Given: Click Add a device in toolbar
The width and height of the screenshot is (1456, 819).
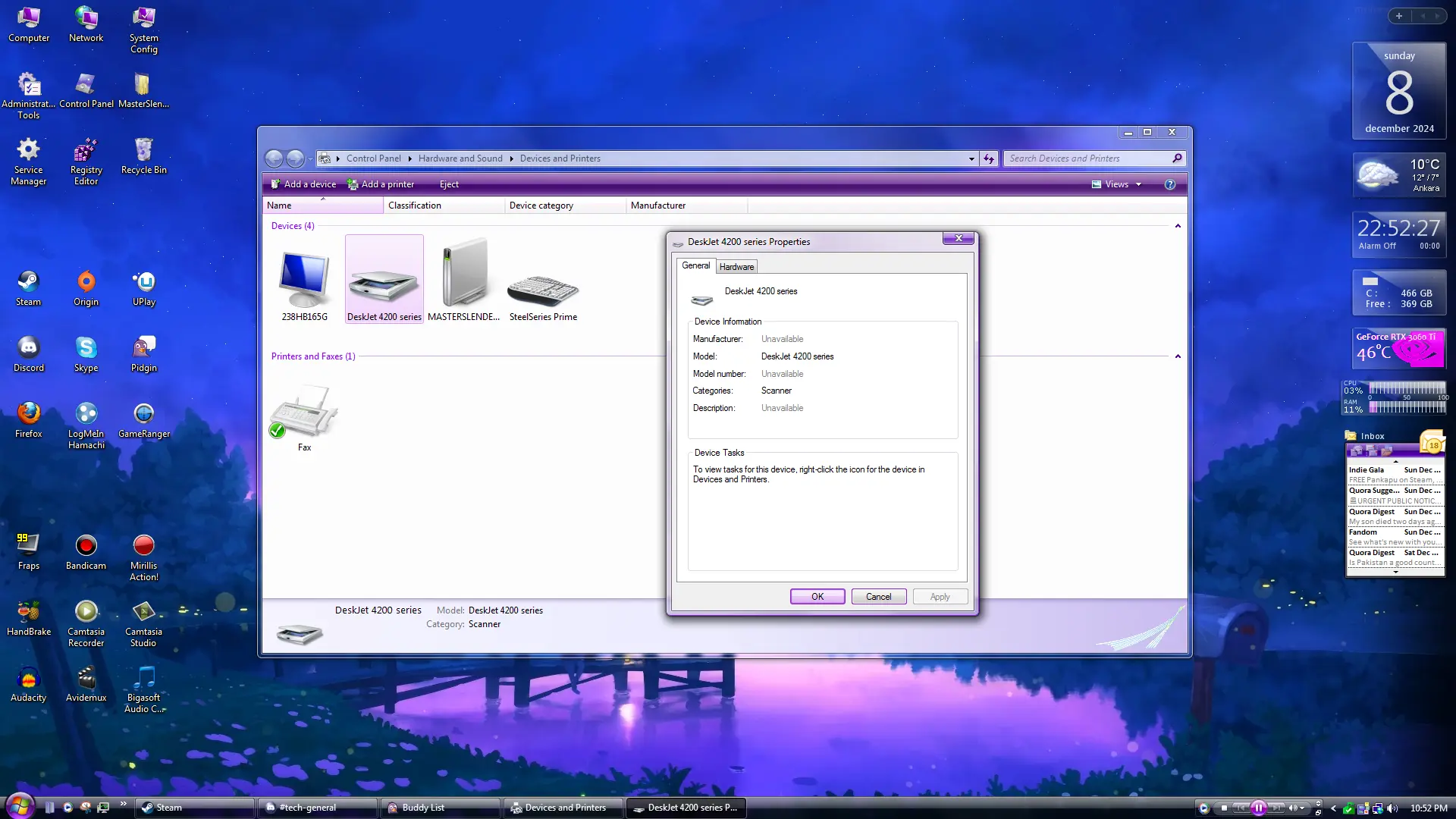Looking at the screenshot, I should (303, 184).
